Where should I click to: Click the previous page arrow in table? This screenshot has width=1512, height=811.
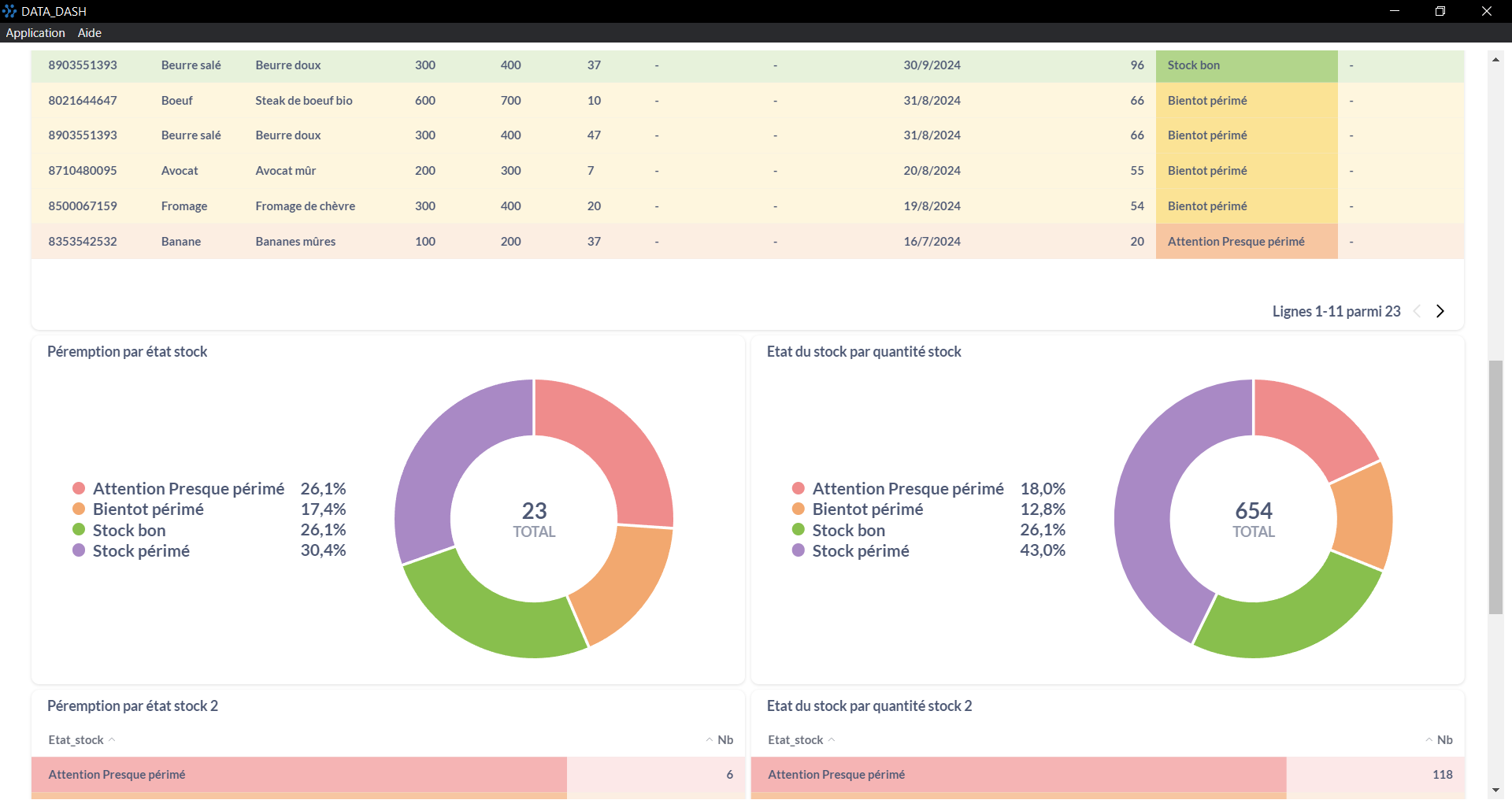(x=1417, y=311)
